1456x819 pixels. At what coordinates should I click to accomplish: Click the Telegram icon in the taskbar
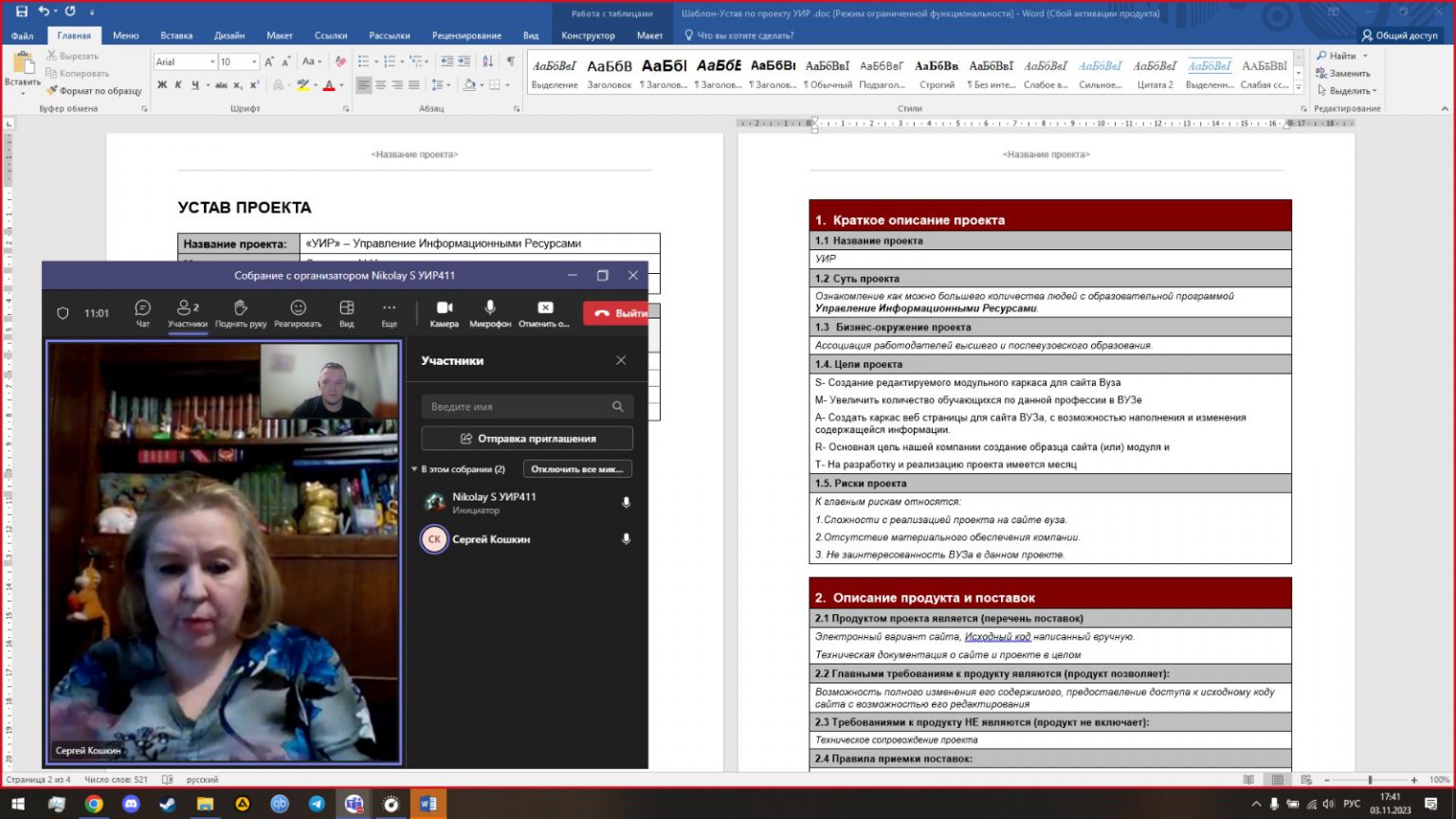(317, 804)
